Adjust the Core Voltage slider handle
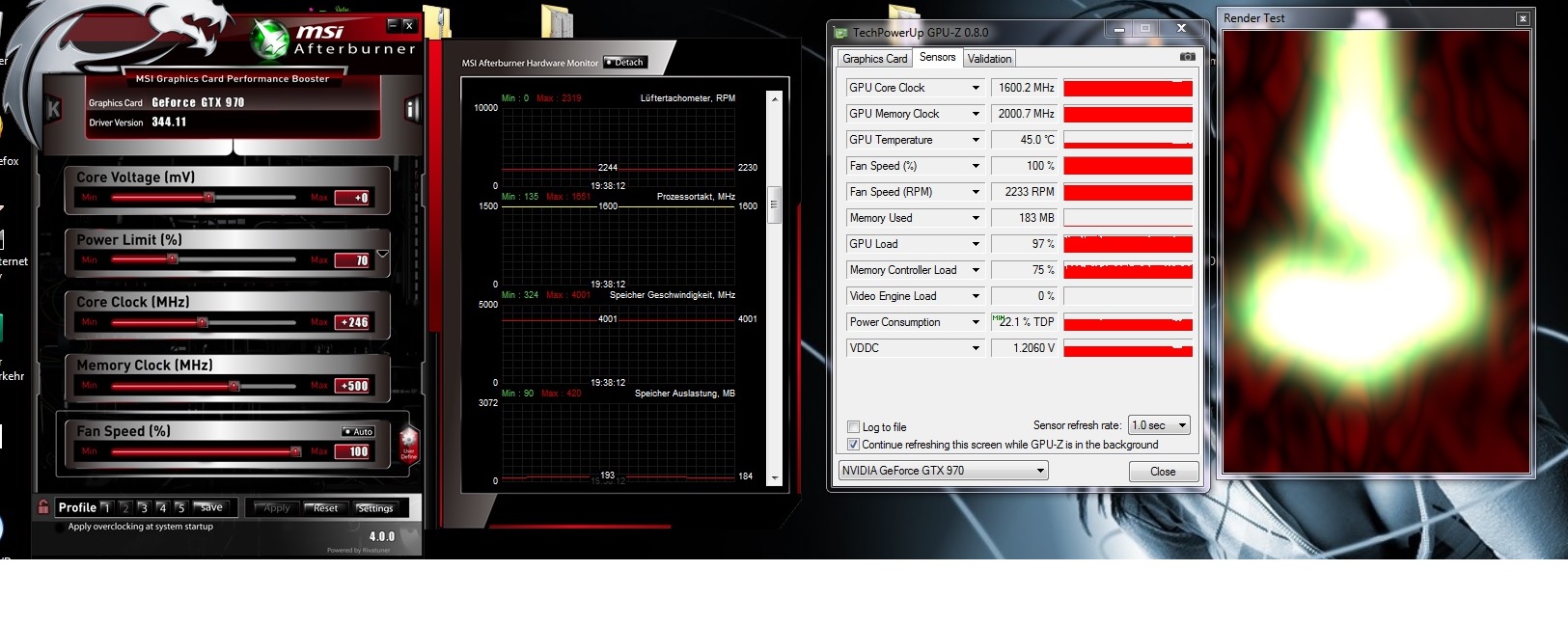Screen dimensions: 1568x625 pyautogui.click(x=208, y=197)
